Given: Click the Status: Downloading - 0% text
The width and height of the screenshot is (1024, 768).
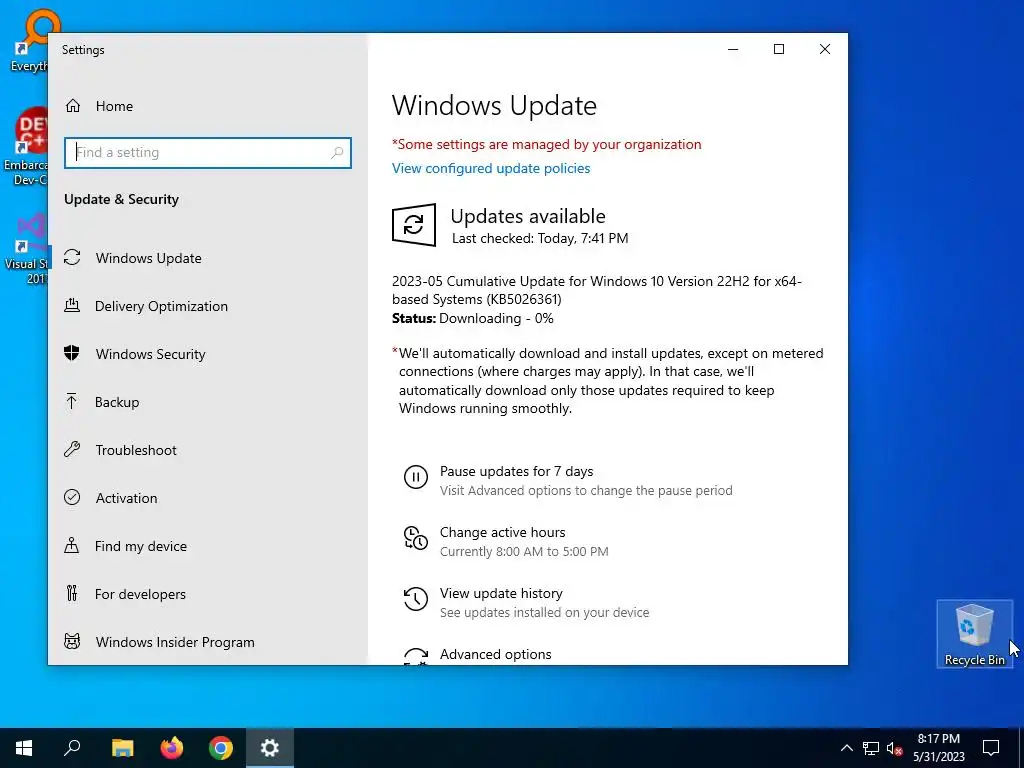Looking at the screenshot, I should [473, 319].
